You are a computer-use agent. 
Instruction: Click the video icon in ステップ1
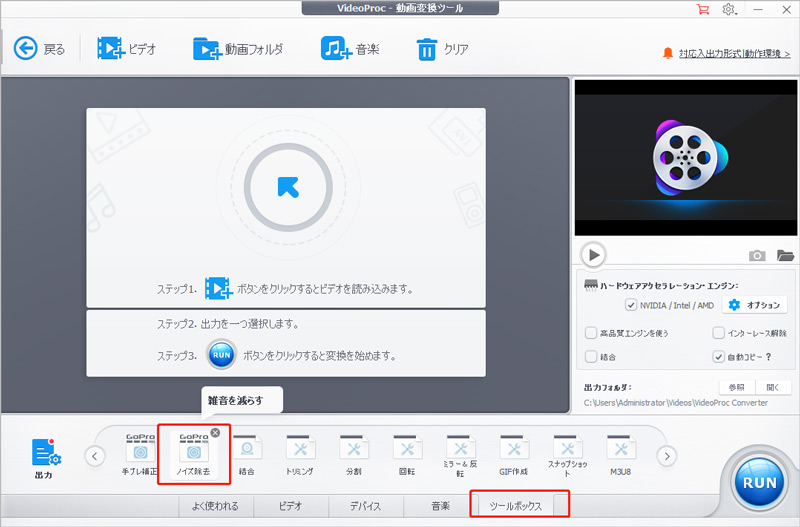point(218,288)
